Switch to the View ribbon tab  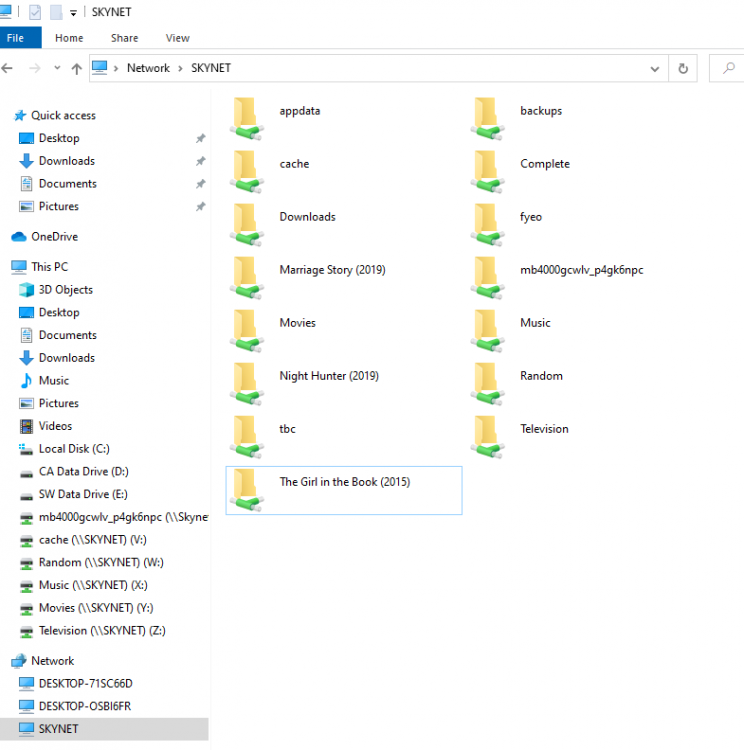[178, 38]
